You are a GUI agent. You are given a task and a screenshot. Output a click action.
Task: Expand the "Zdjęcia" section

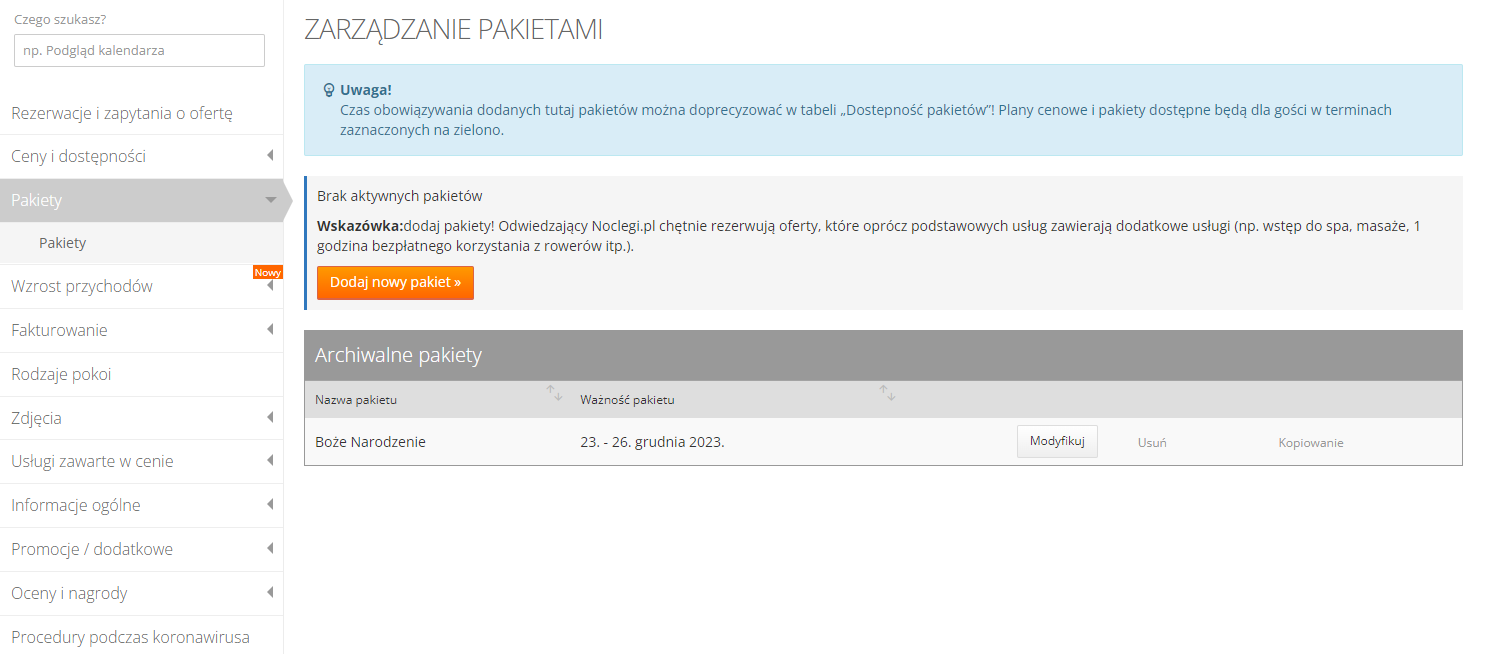point(140,417)
